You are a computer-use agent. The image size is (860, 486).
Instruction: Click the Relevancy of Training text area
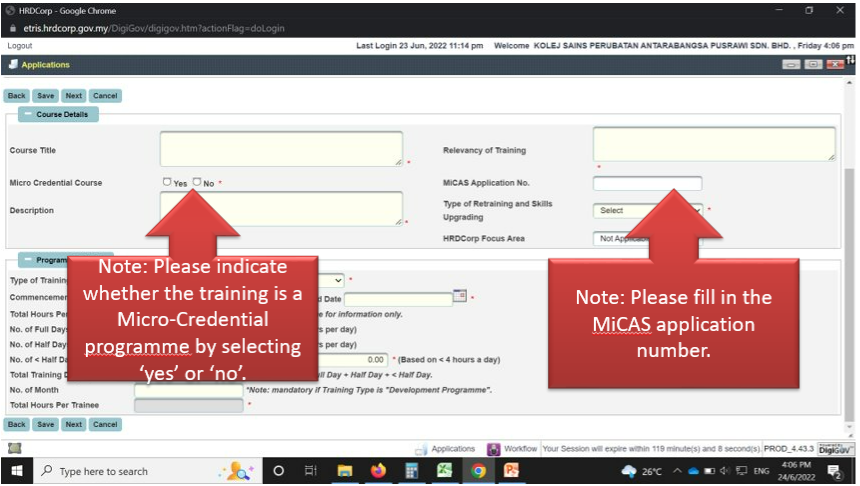tap(714, 144)
